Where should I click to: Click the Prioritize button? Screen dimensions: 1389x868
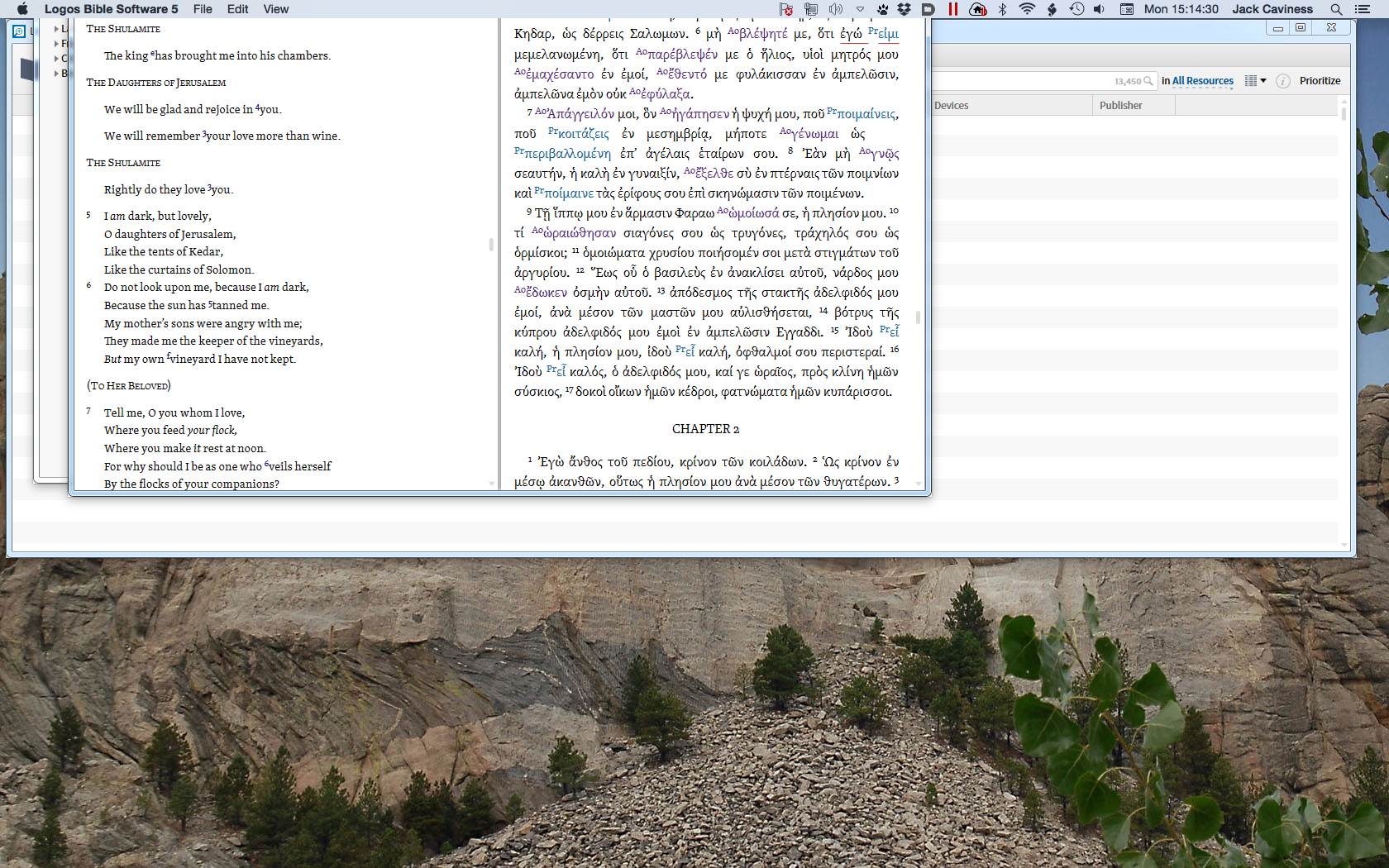(1320, 81)
